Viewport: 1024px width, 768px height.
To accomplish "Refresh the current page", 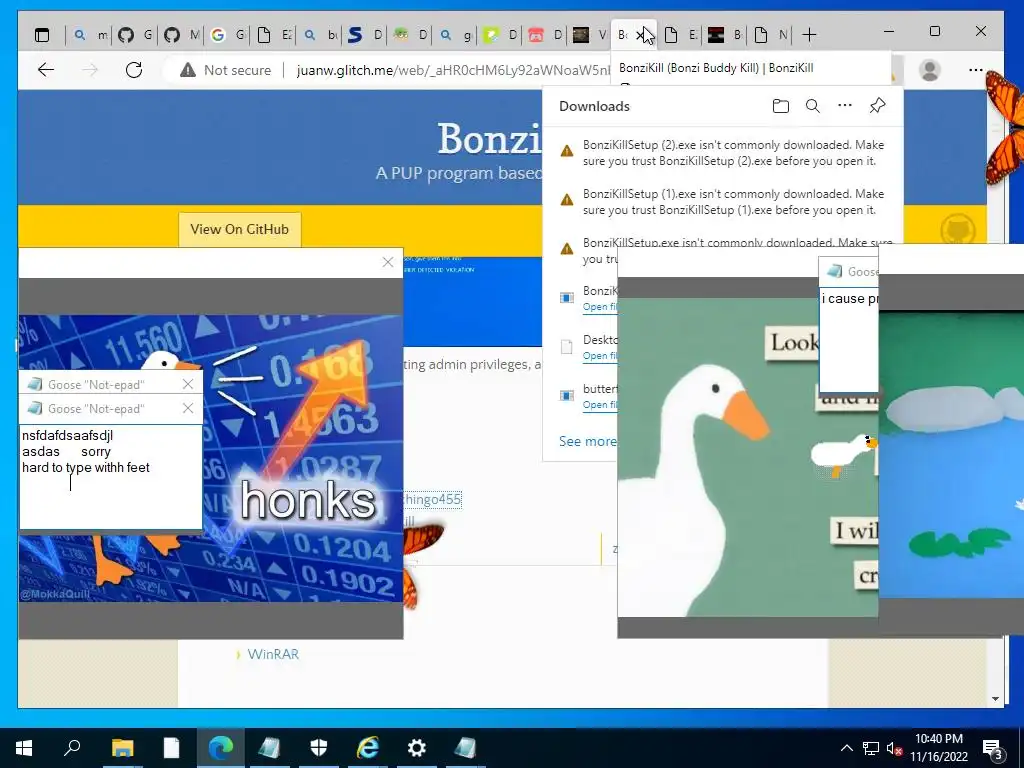I will [x=134, y=70].
